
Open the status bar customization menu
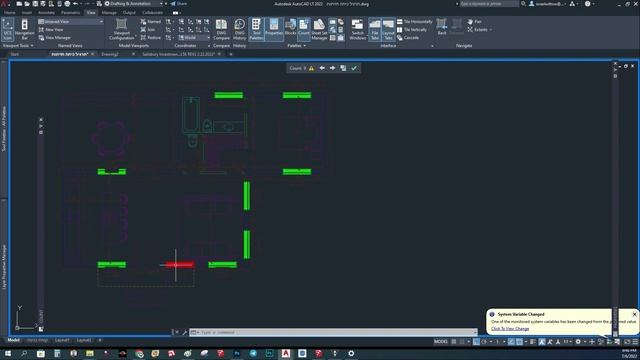(635, 342)
